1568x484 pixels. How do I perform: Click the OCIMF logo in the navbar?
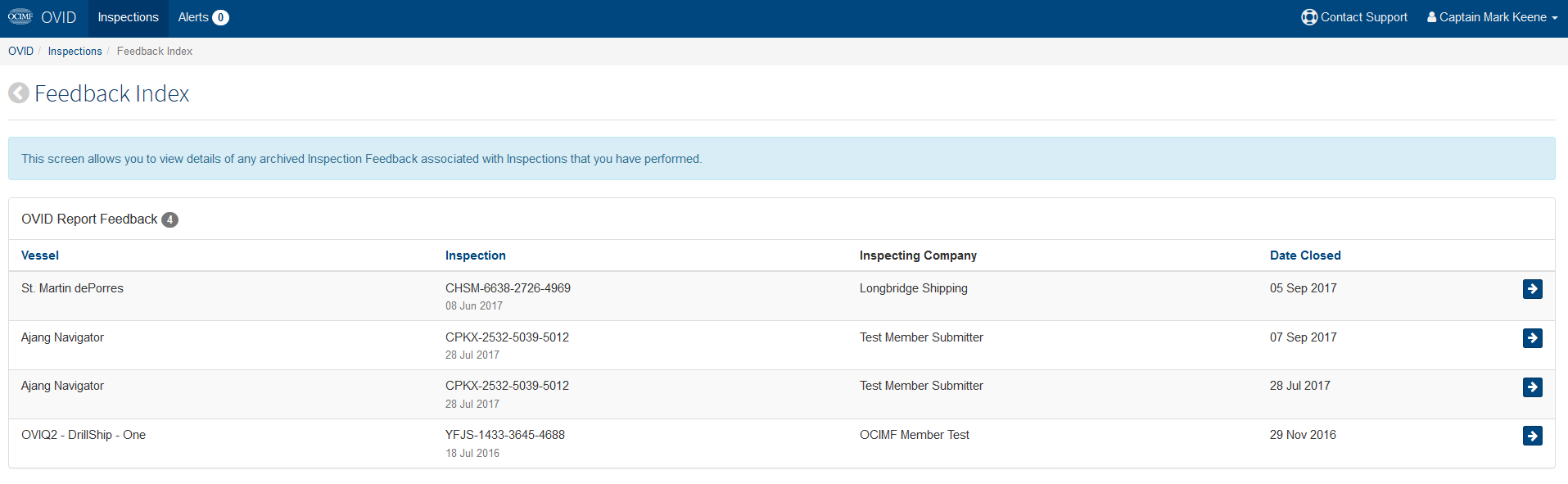point(20,16)
